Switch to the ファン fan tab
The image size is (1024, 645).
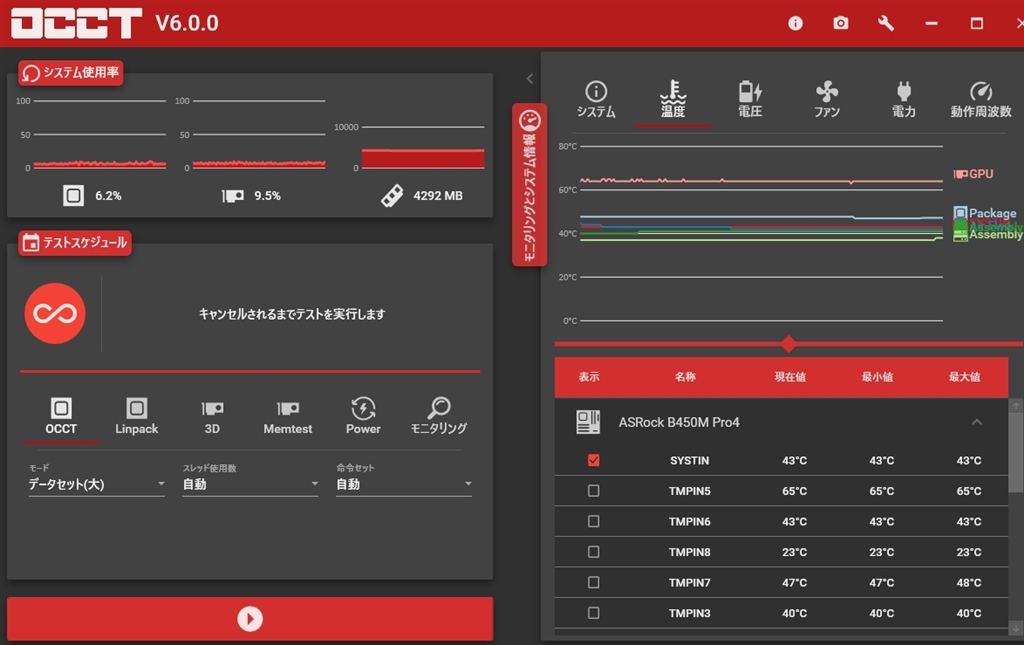[x=827, y=99]
